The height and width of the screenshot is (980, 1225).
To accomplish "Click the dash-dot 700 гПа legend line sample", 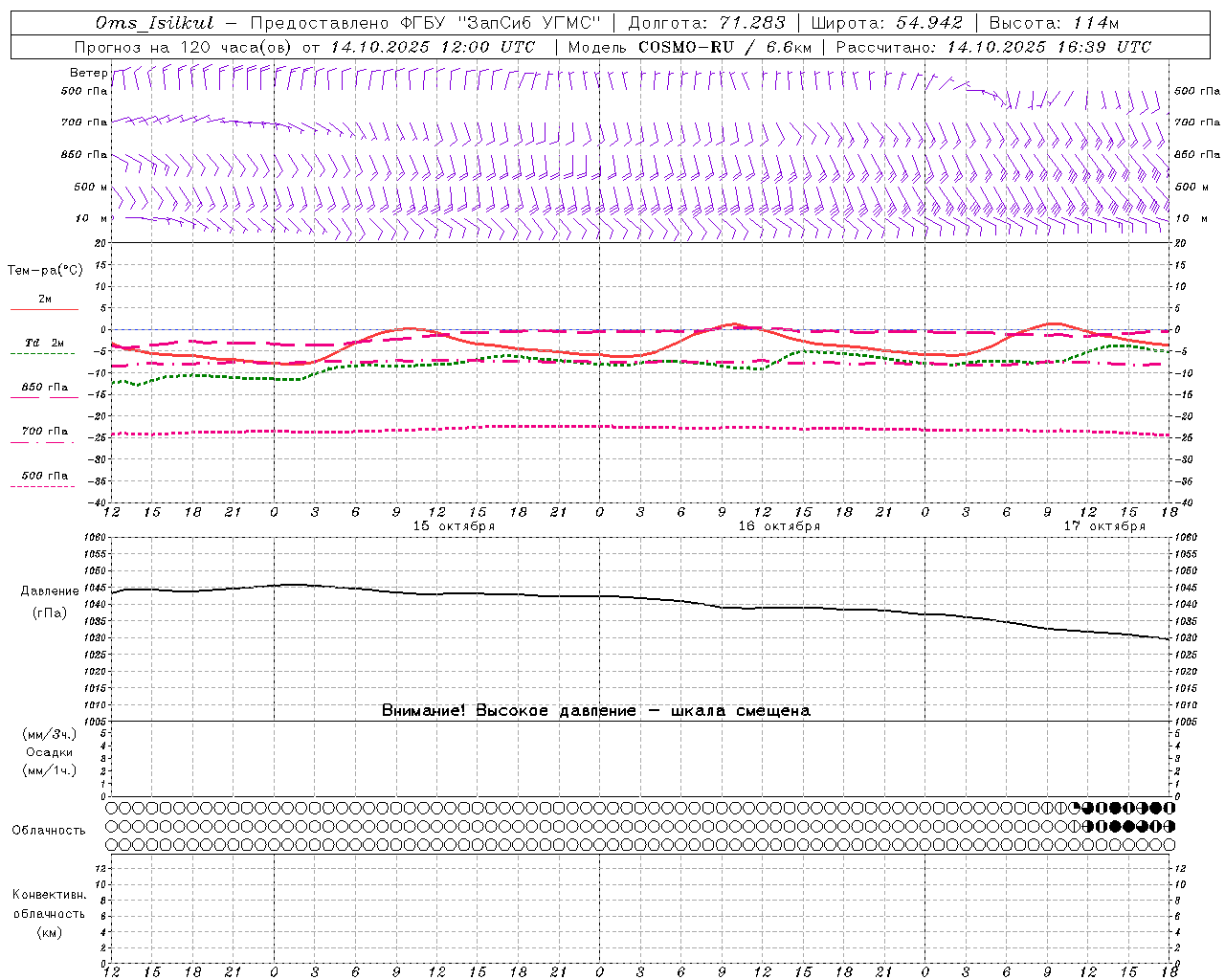I will pos(42,443).
